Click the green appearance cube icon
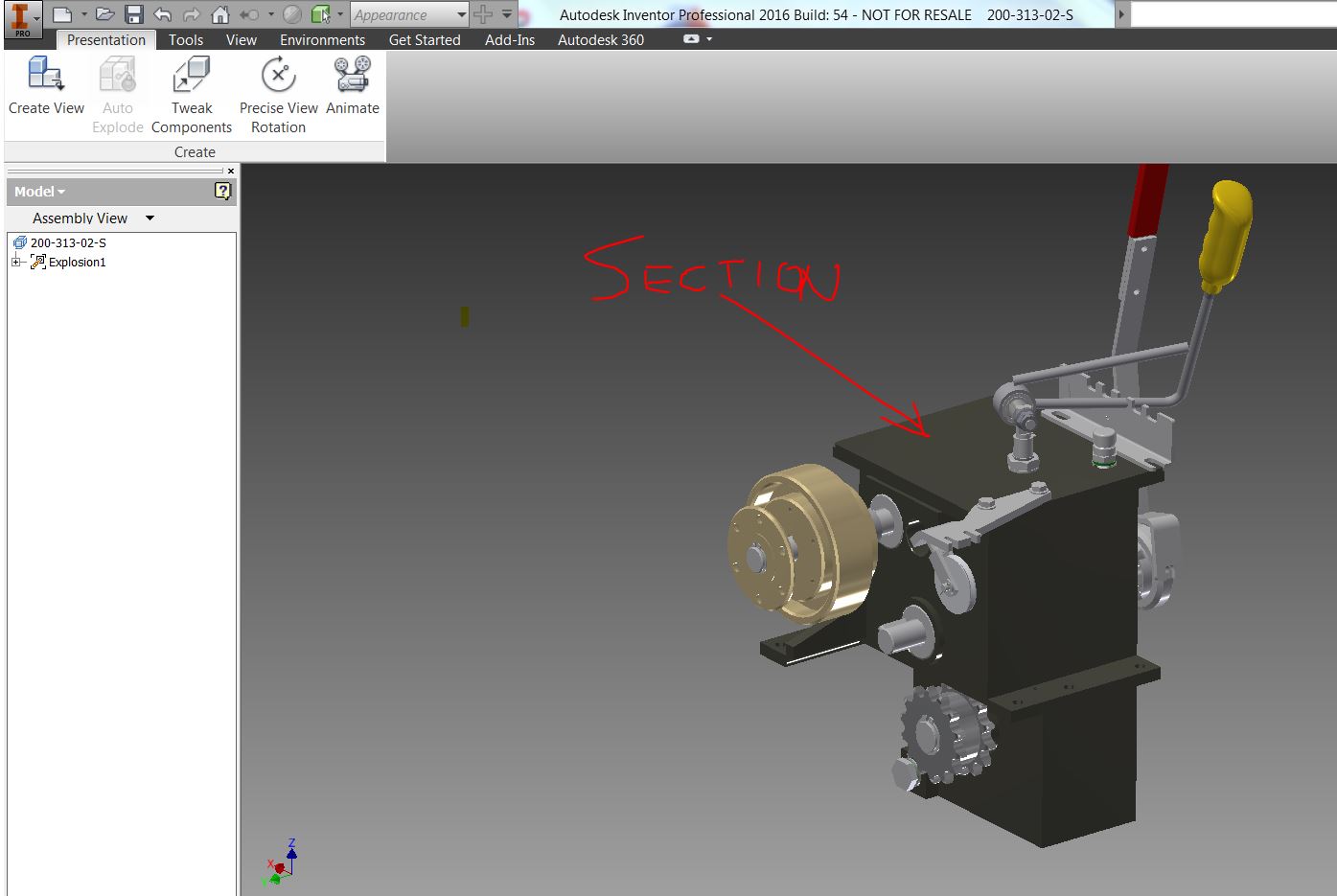 (x=320, y=14)
